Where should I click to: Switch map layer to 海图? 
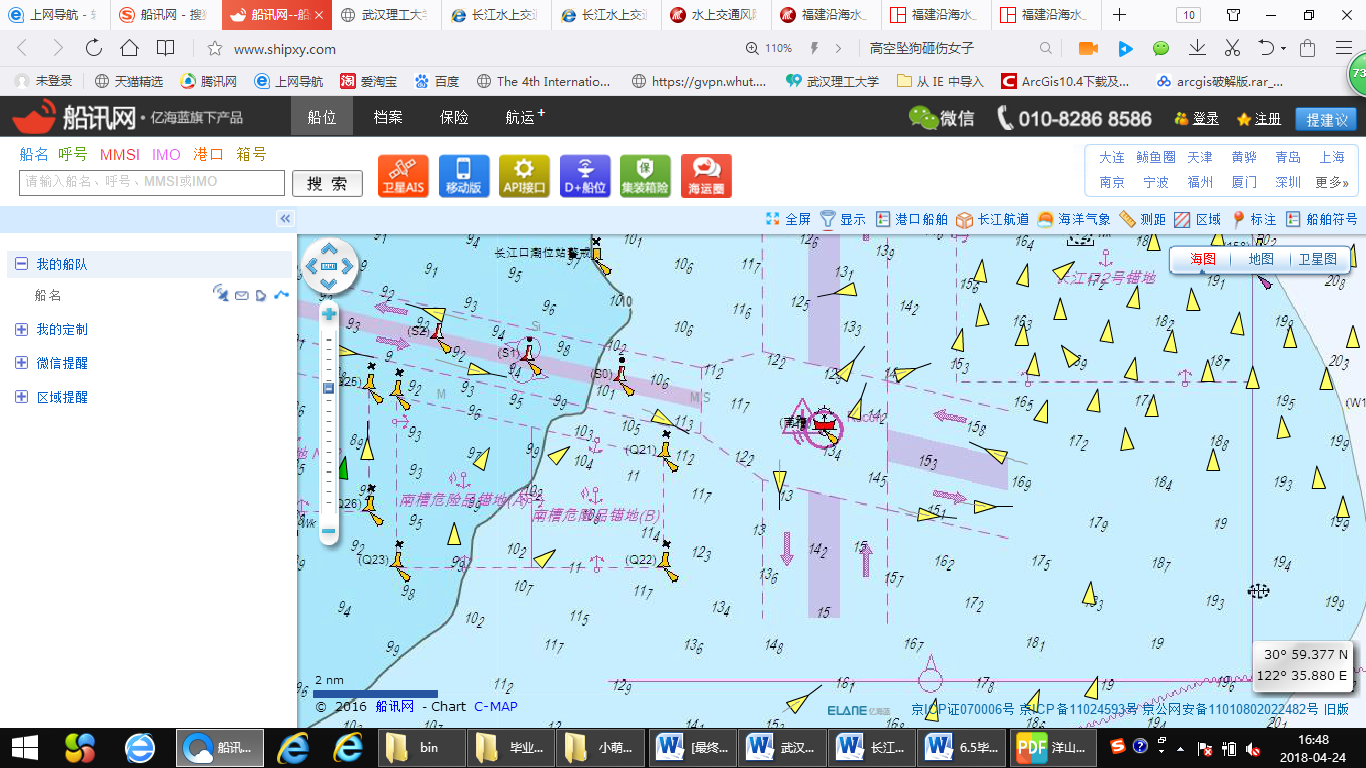tap(1203, 259)
